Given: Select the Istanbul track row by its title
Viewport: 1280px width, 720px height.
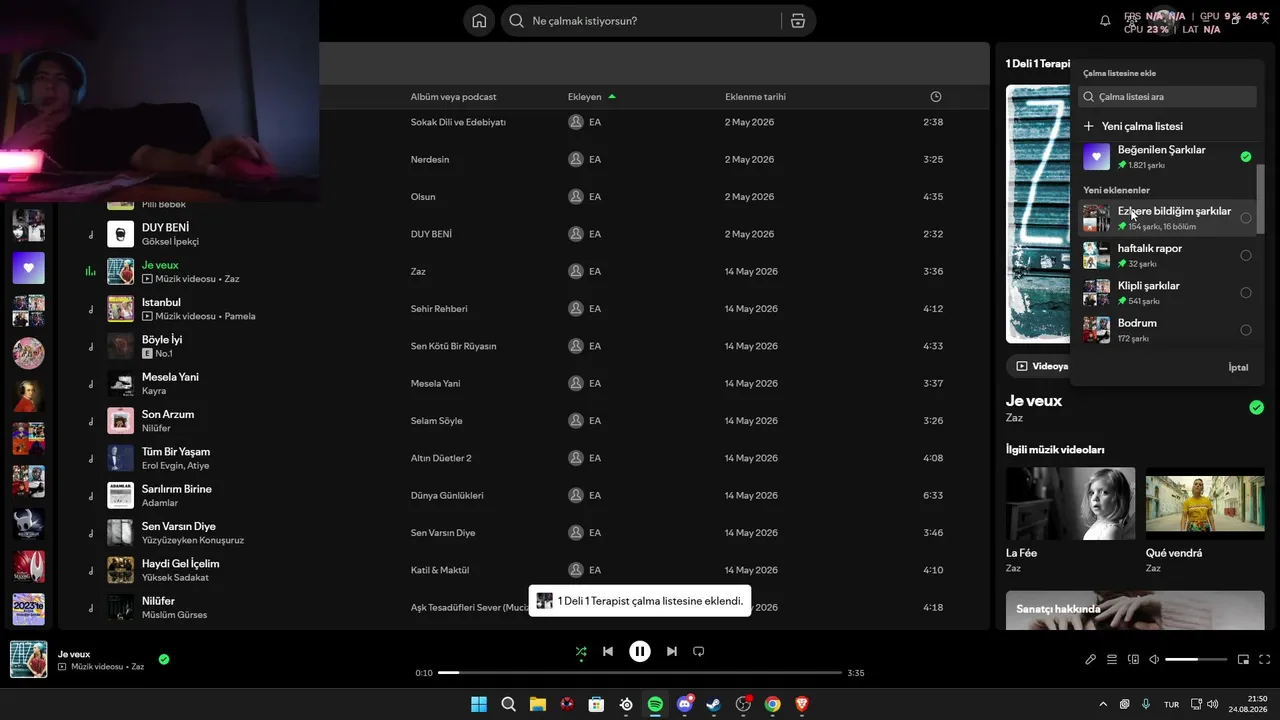Looking at the screenshot, I should [161, 302].
